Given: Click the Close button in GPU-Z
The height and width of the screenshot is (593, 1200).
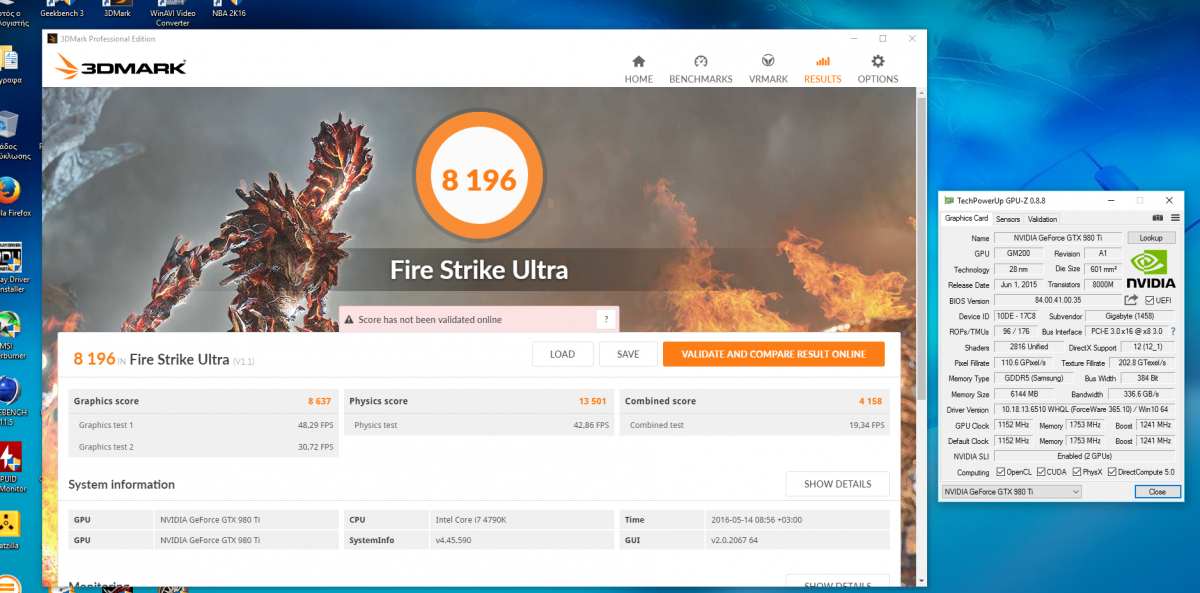Looking at the screenshot, I should coord(1157,492).
